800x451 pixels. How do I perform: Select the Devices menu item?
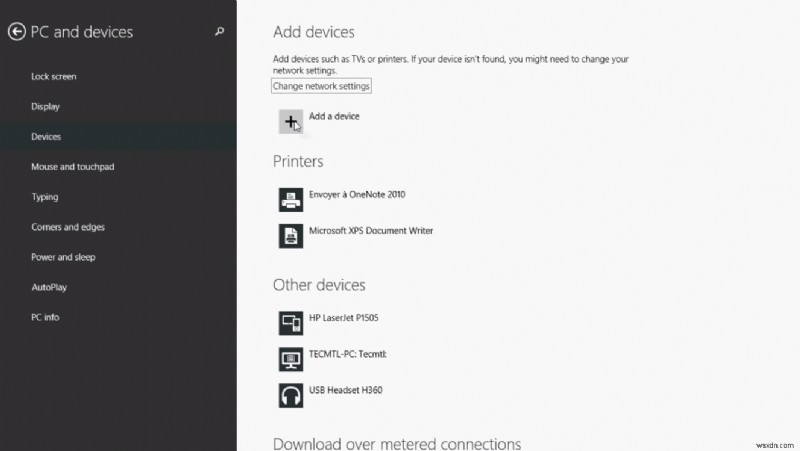[118, 137]
